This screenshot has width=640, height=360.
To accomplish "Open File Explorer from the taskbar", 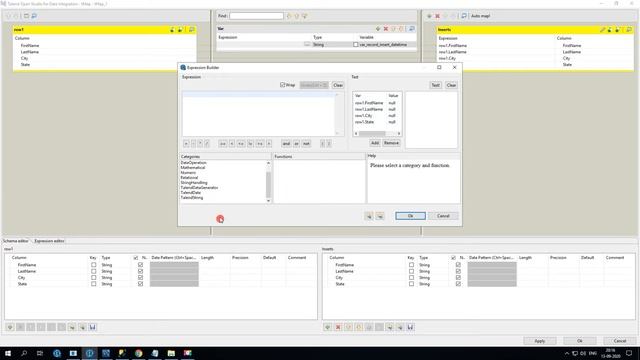I will [x=171, y=353].
